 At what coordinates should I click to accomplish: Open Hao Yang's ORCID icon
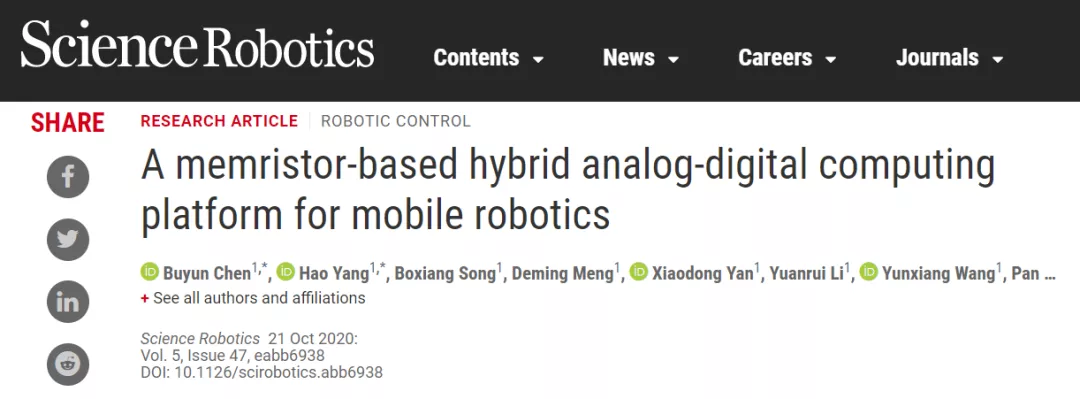(285, 272)
